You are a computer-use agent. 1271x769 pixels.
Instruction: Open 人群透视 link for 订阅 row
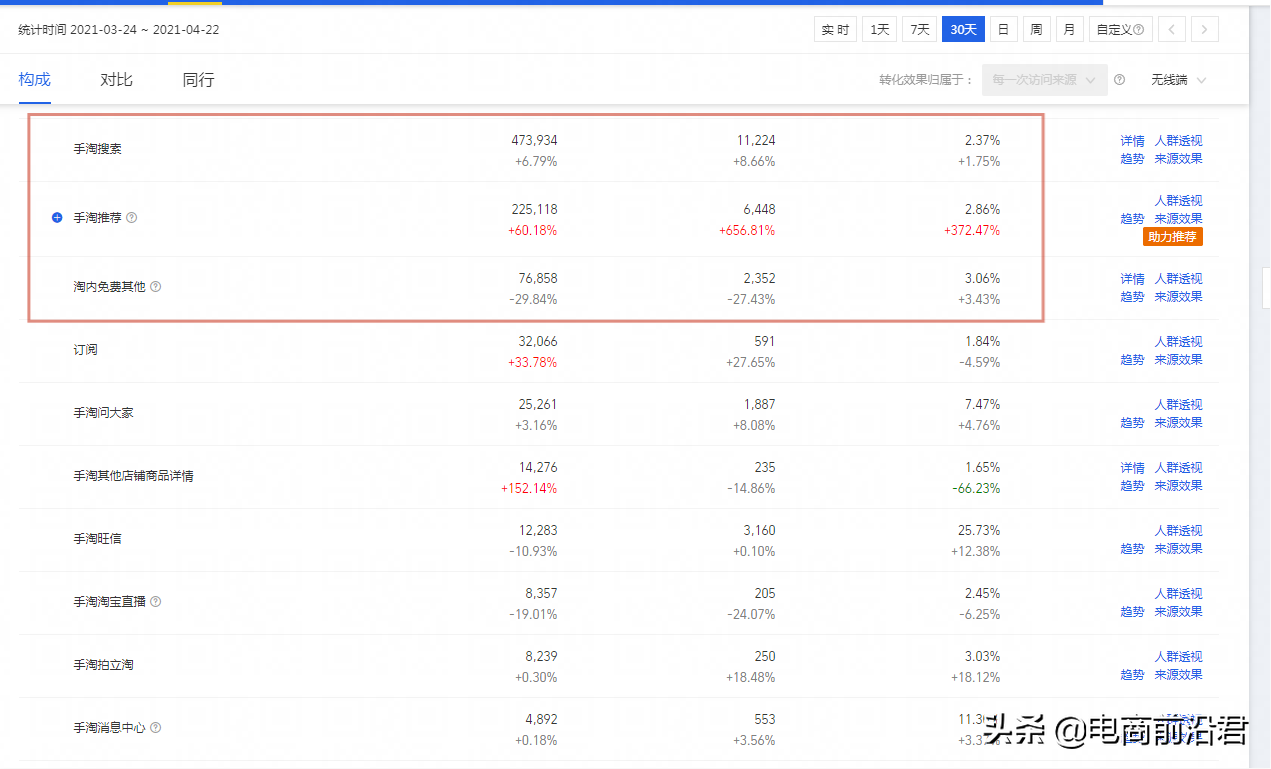pos(1178,342)
